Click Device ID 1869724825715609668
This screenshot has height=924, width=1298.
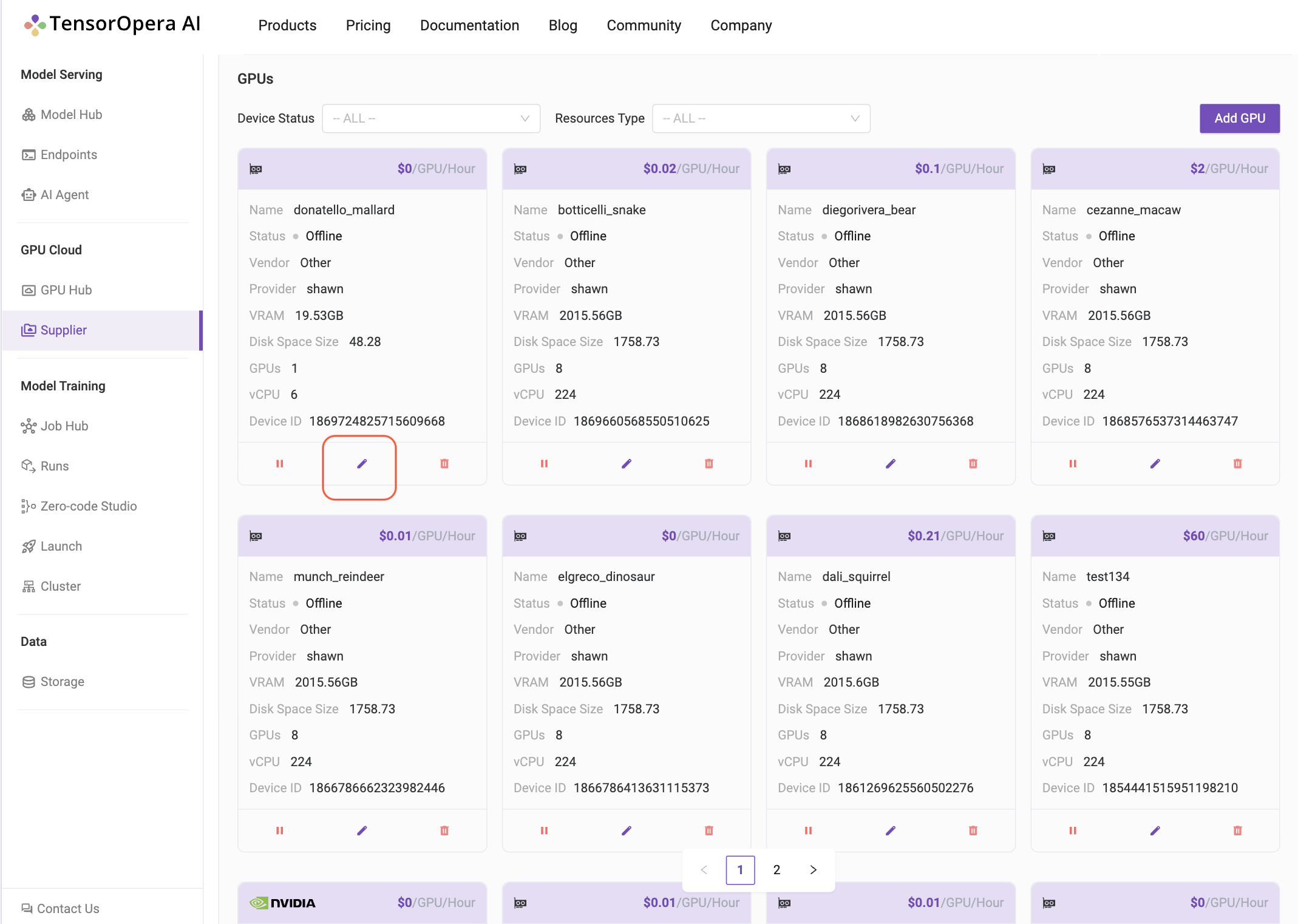377,421
